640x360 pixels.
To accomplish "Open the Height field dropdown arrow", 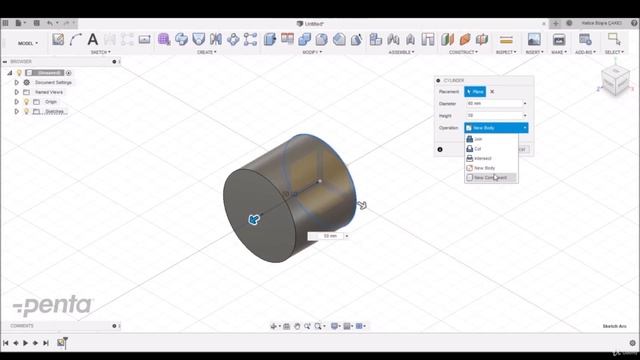I will point(524,116).
